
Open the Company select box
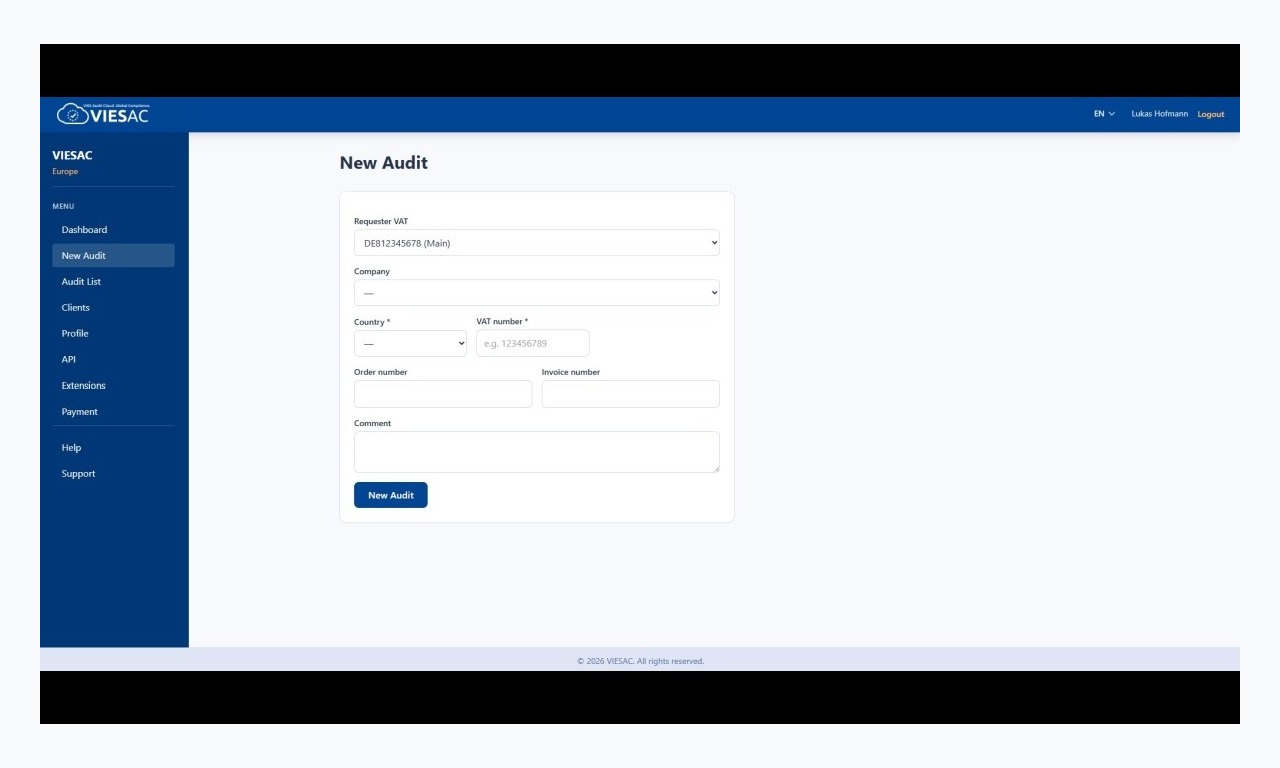click(537, 293)
